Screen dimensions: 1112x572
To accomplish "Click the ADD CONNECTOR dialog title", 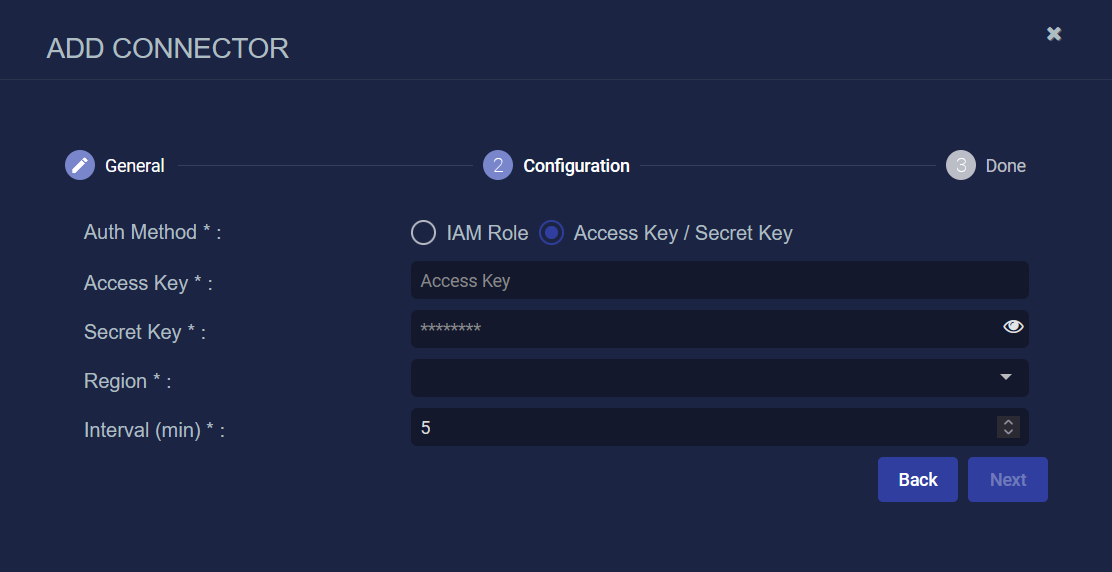I will [x=168, y=48].
